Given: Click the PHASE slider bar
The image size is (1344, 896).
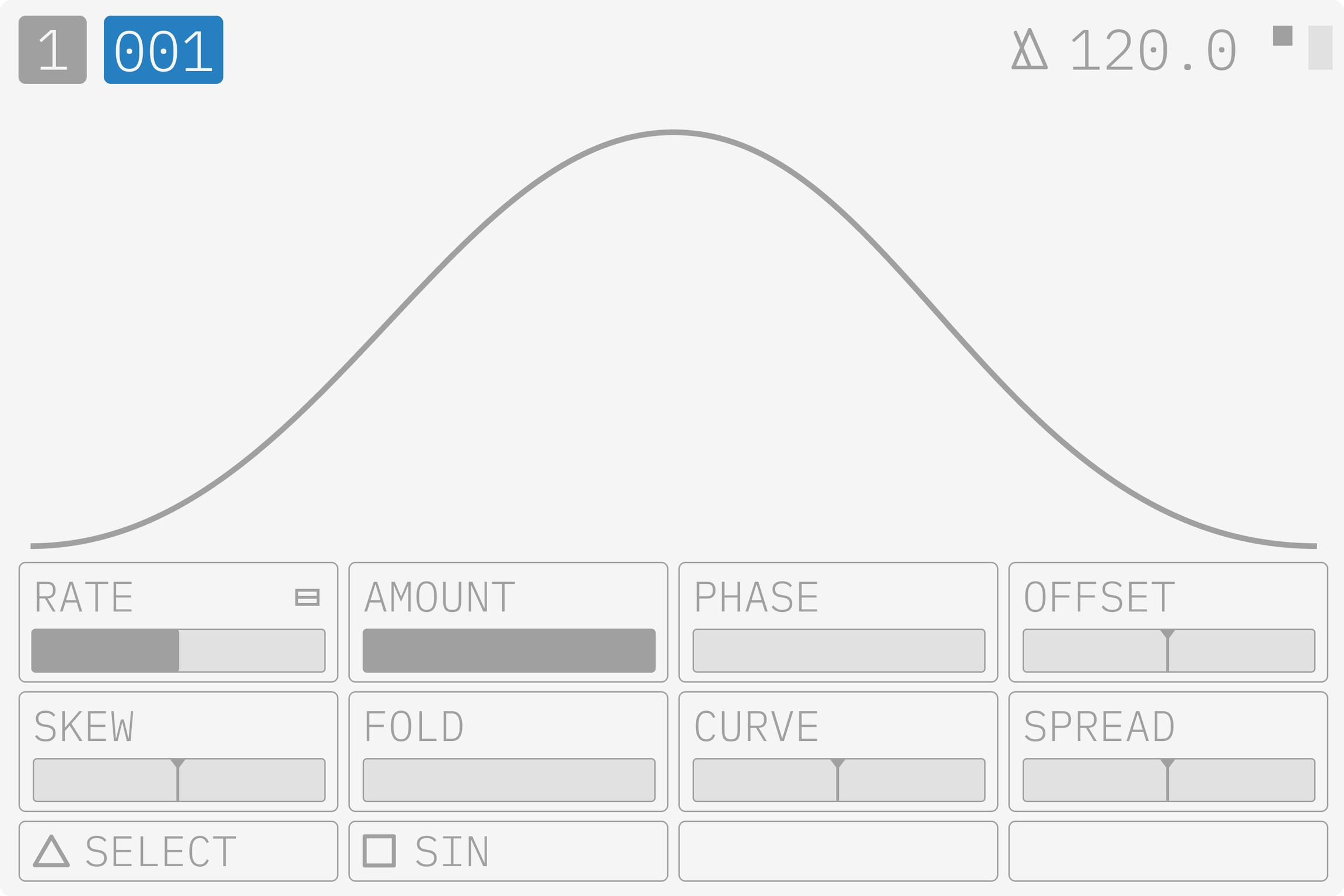Looking at the screenshot, I should click(839, 650).
